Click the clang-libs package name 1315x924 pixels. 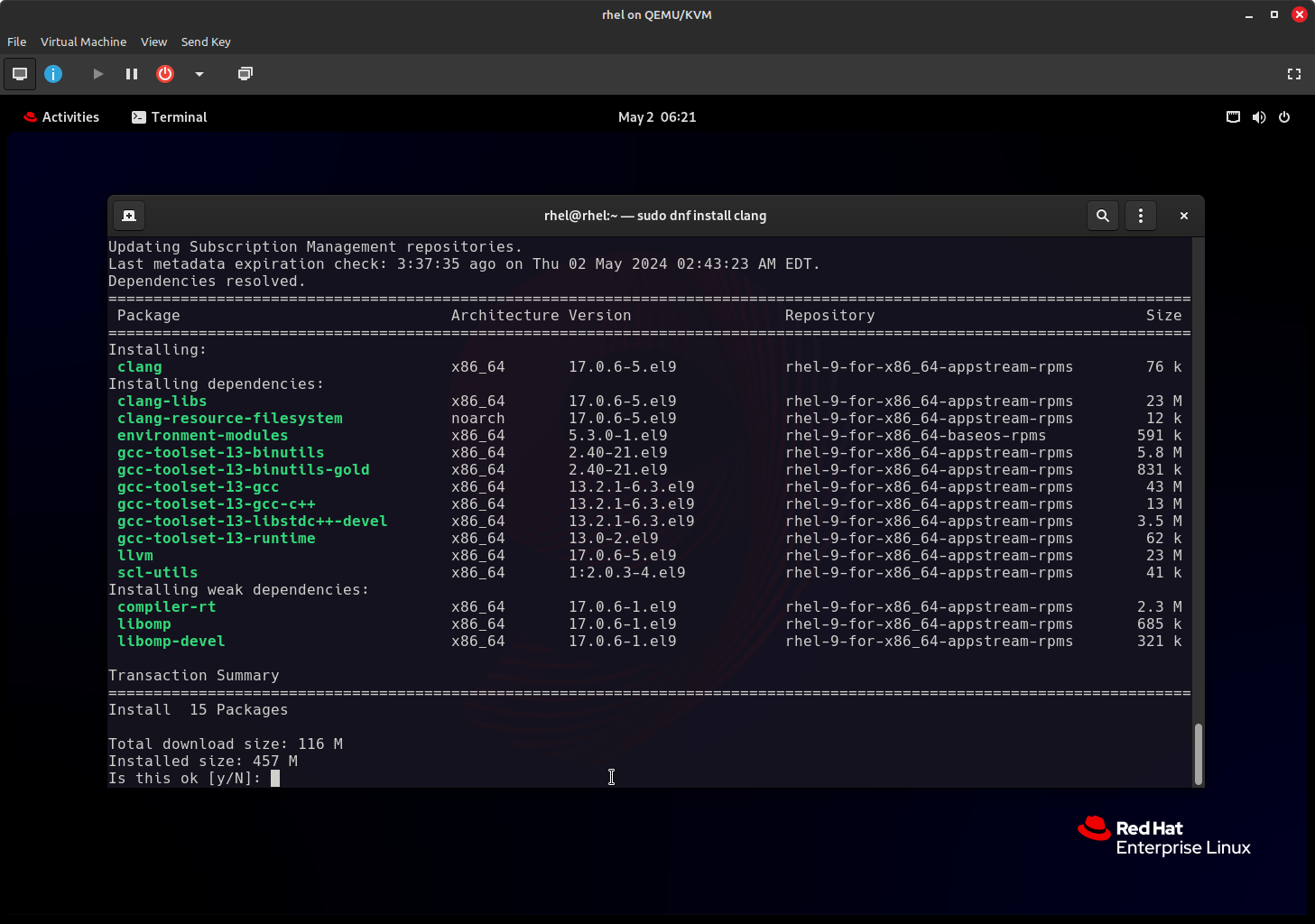162,402
